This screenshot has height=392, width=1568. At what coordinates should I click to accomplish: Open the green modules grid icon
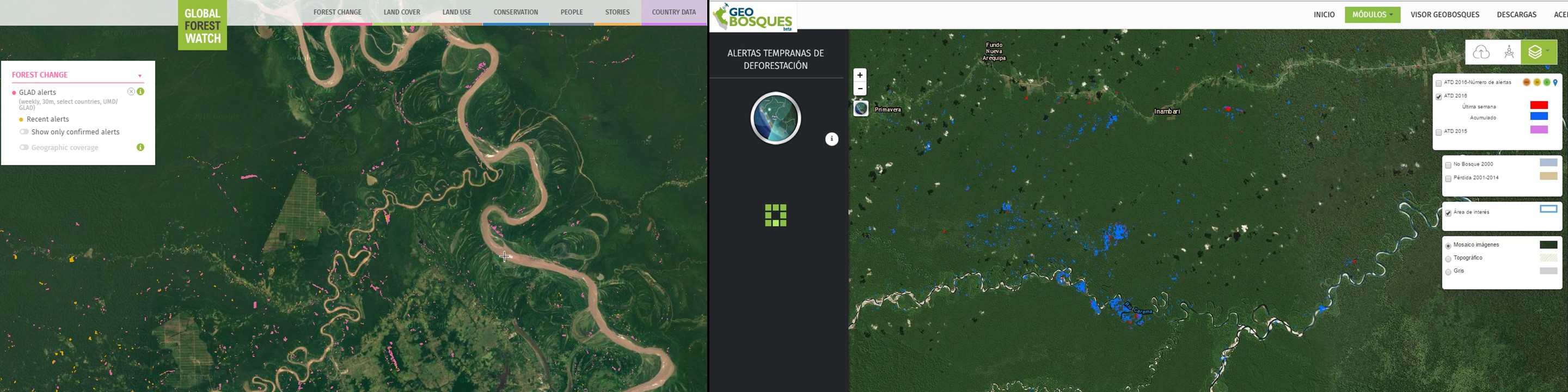775,216
